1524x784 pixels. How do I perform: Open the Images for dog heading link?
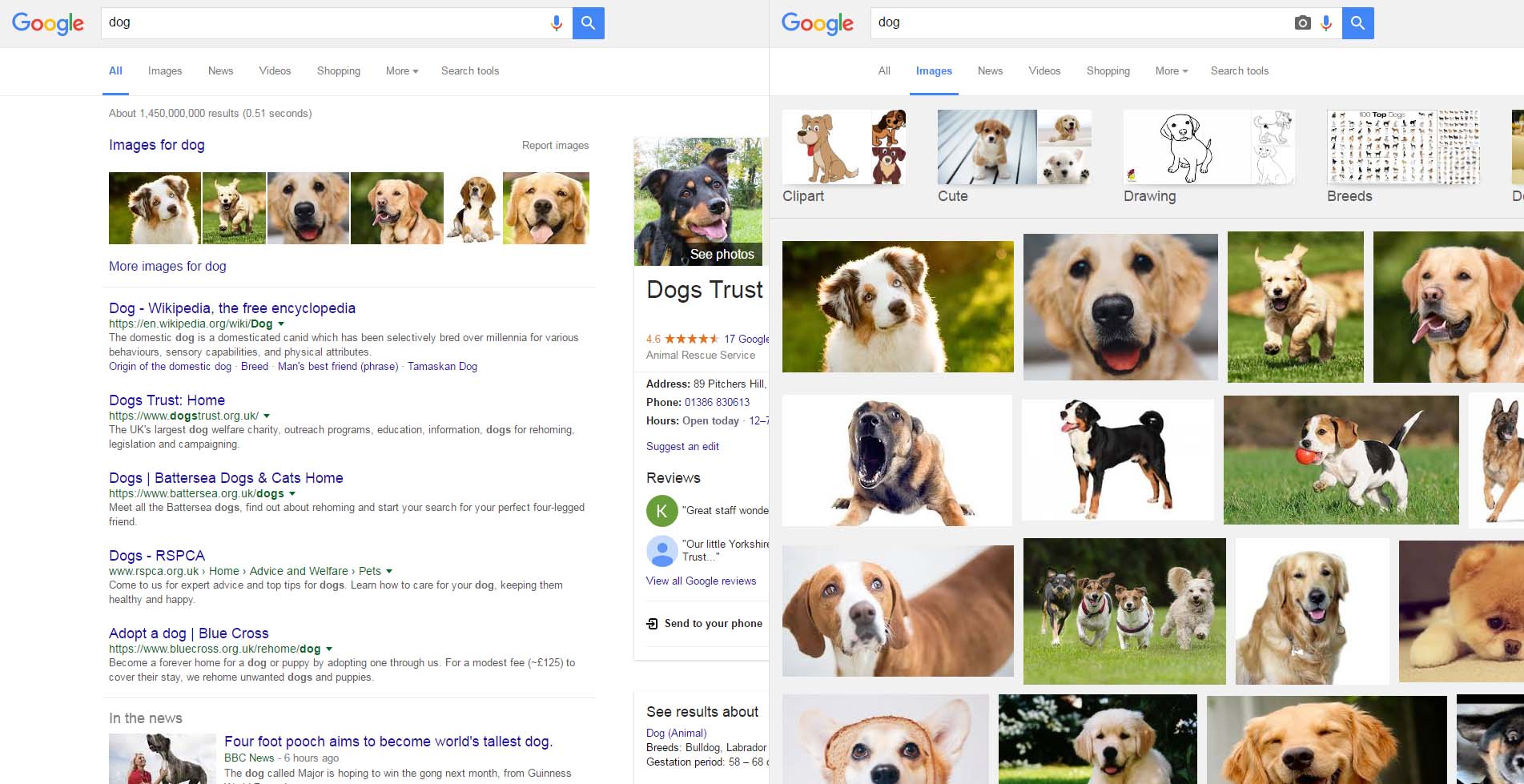(x=157, y=145)
